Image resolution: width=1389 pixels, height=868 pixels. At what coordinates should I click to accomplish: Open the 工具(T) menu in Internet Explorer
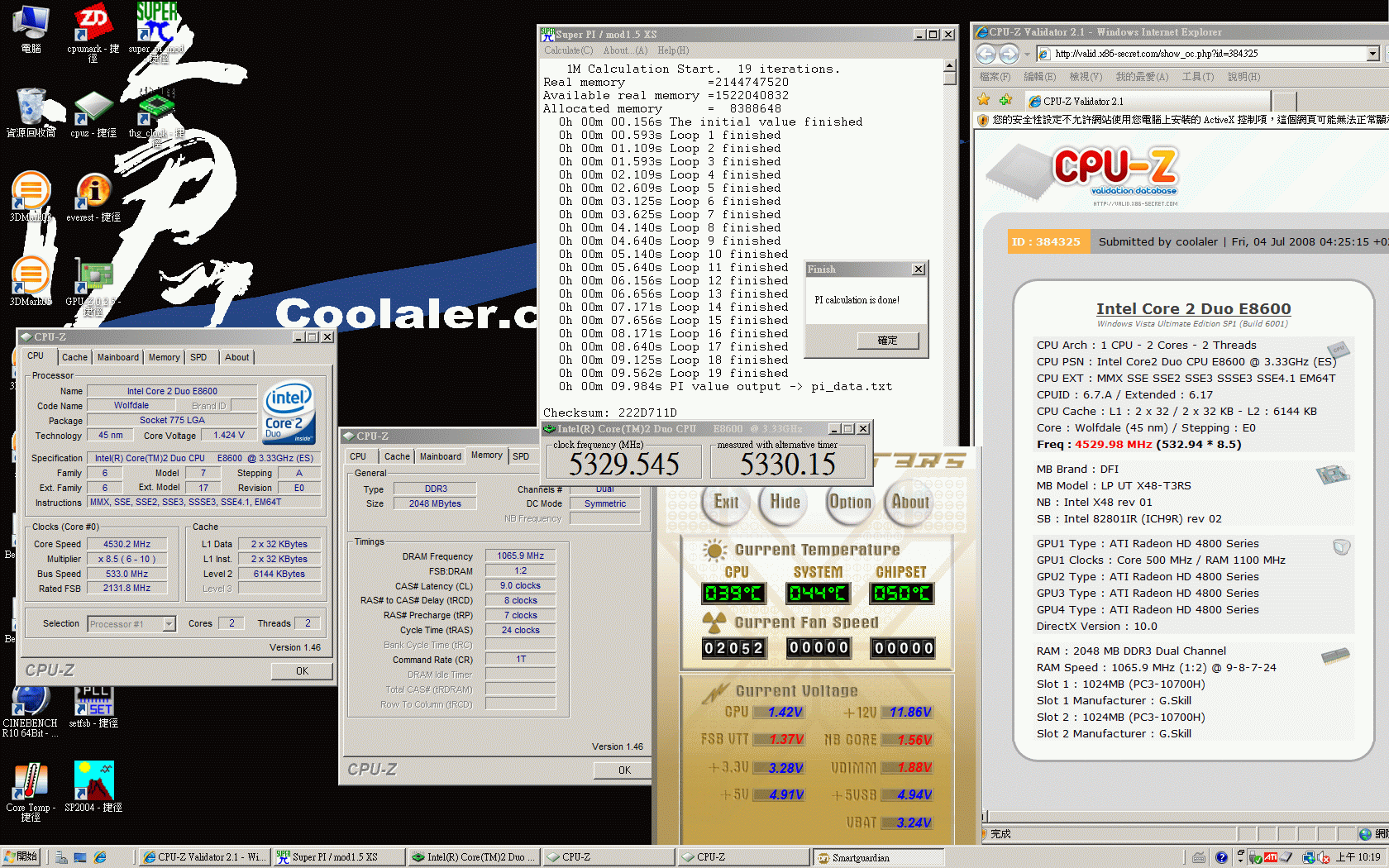click(x=1197, y=77)
